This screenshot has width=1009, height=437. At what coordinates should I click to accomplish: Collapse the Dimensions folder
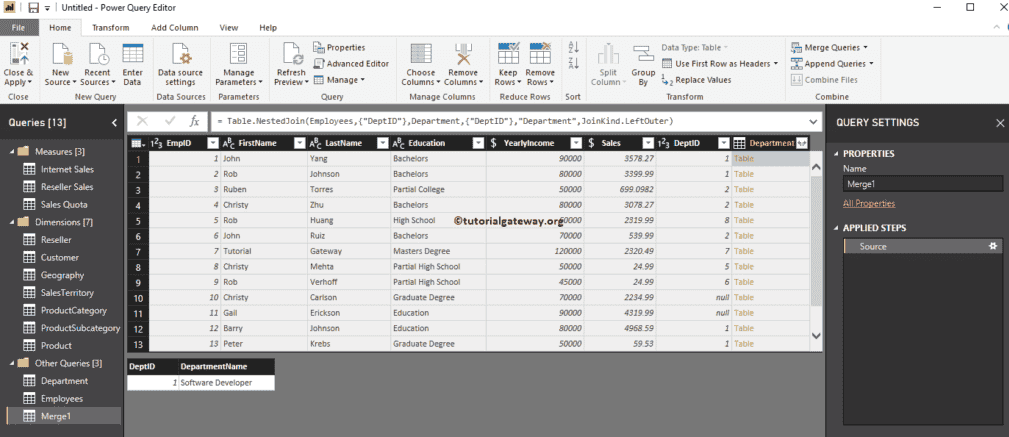12,222
